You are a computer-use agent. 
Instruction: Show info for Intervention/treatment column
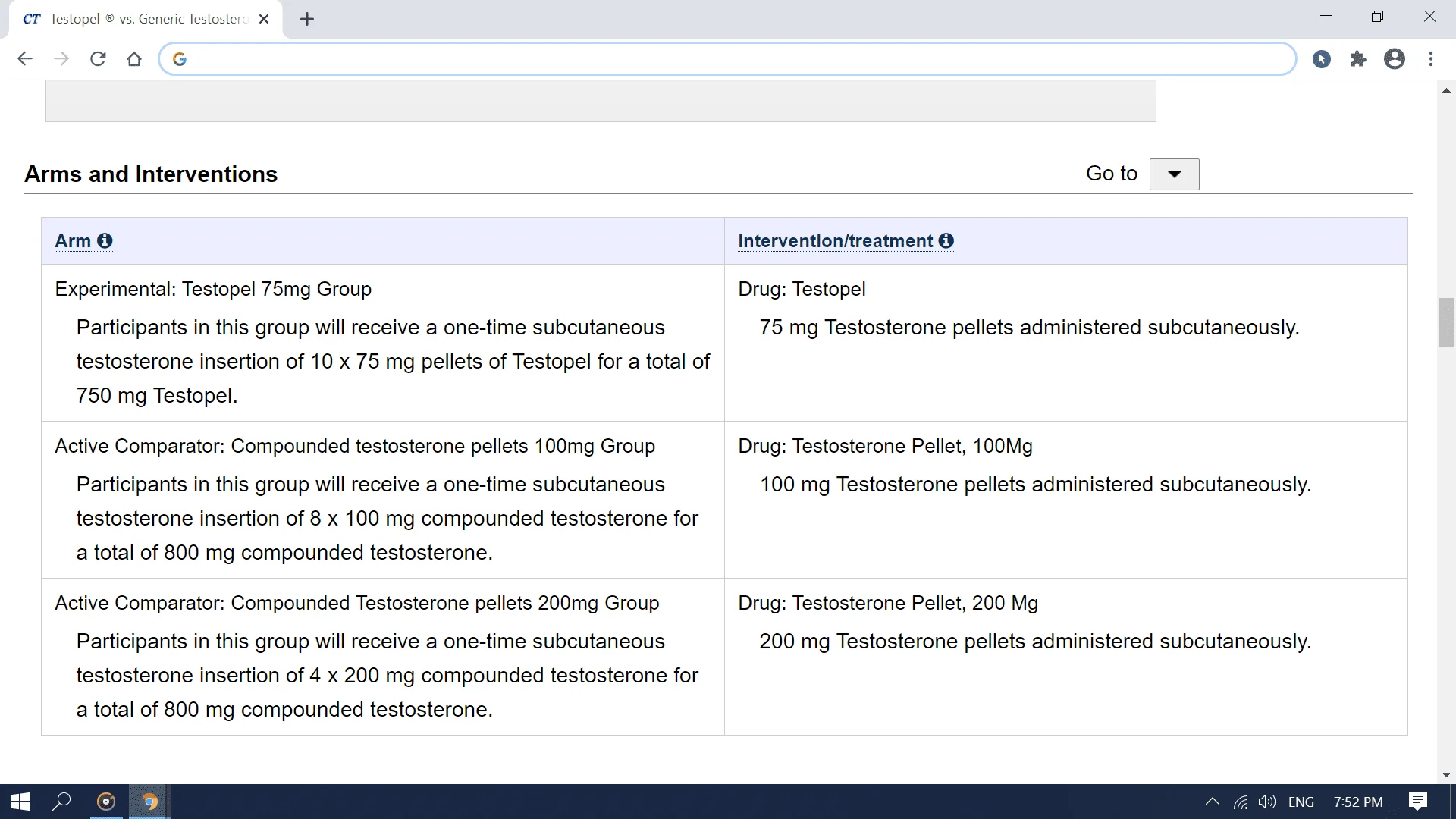946,240
